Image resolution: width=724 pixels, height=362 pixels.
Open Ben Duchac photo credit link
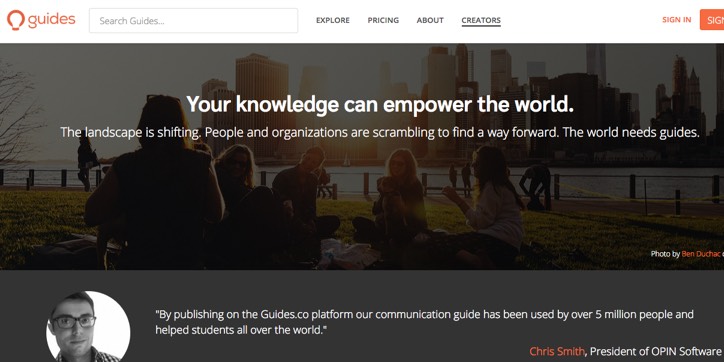click(700, 253)
